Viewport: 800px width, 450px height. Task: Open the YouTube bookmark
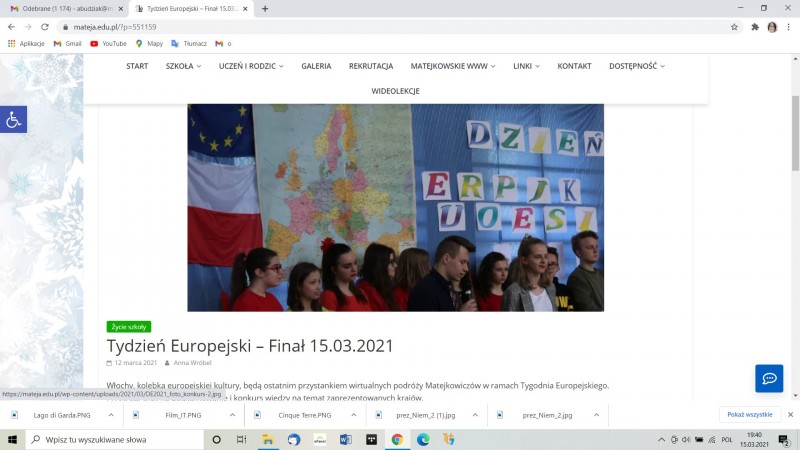[x=108, y=44]
